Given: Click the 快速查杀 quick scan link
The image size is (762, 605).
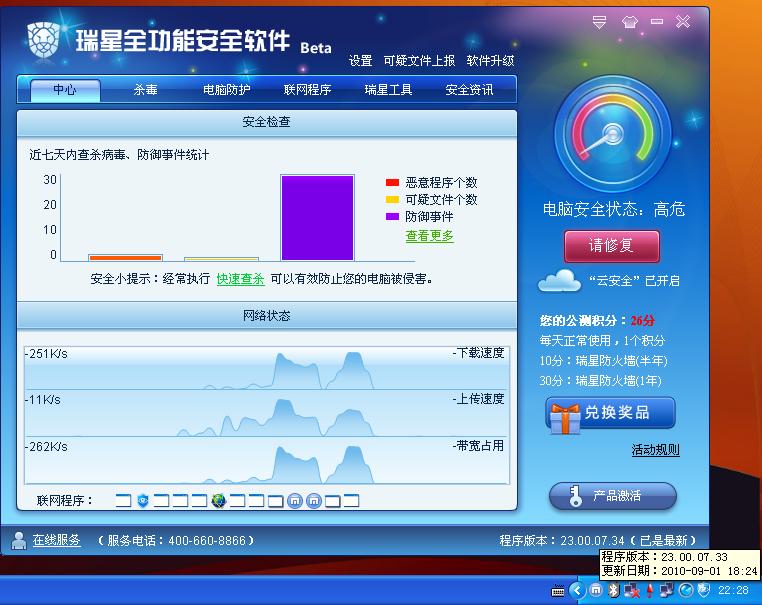Looking at the screenshot, I should (x=241, y=279).
